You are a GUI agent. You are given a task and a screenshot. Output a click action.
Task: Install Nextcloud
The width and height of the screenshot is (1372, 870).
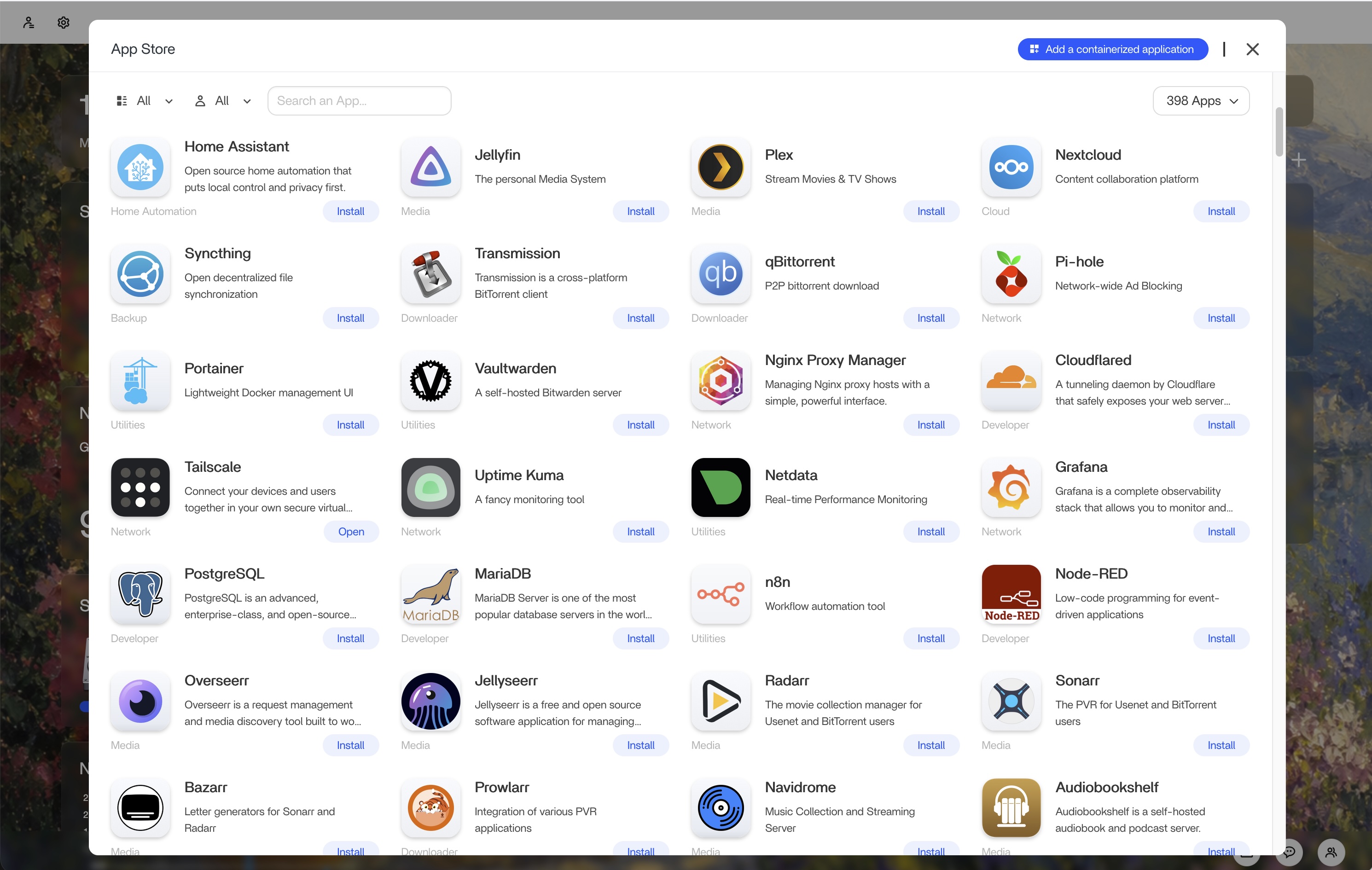coord(1221,211)
